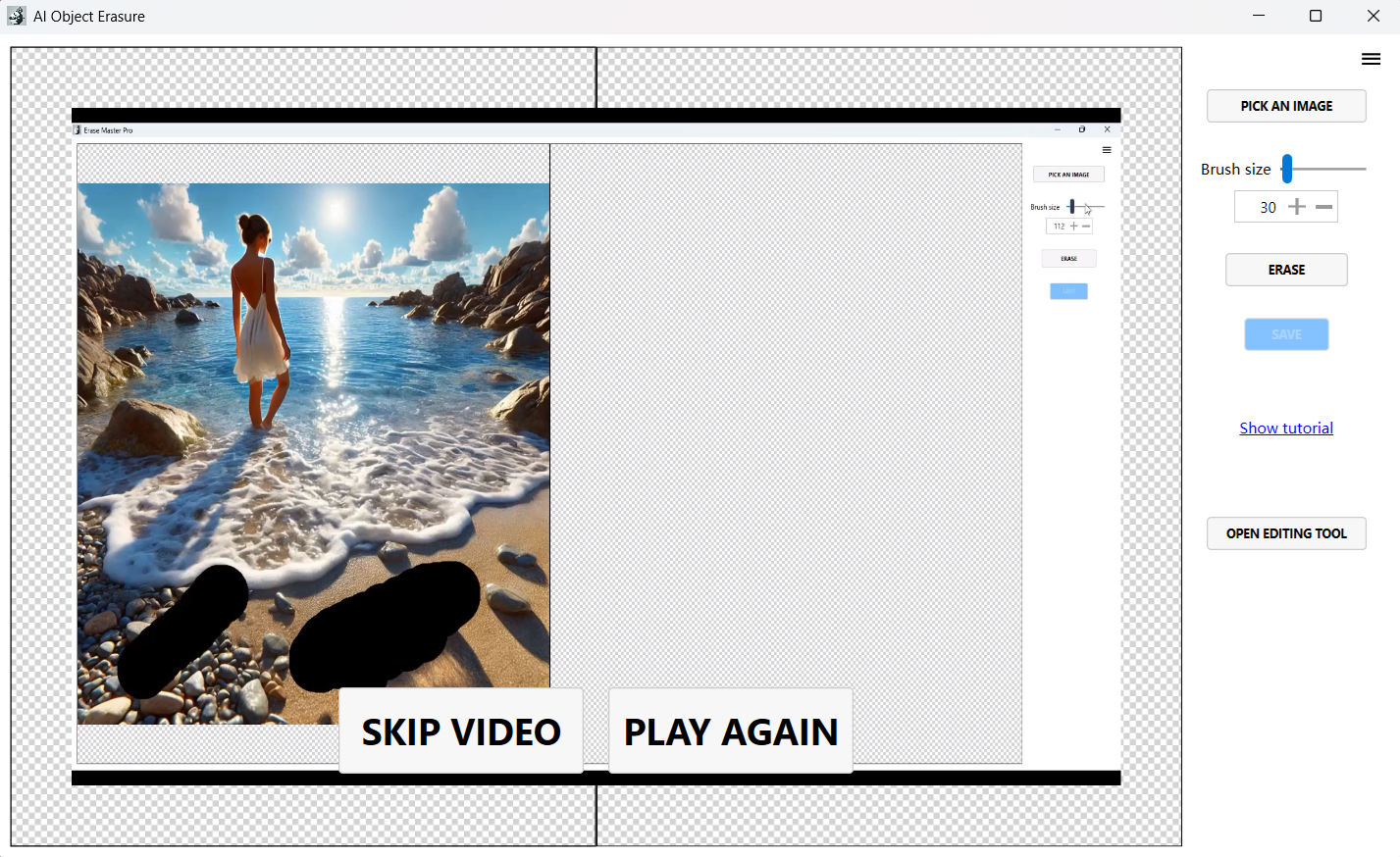Click the Brush size slider handle
The width and height of the screenshot is (1400, 857).
click(1287, 169)
